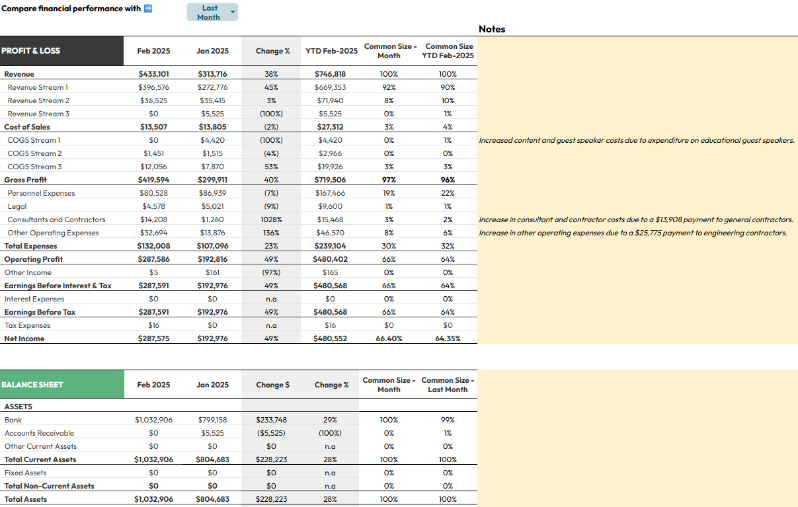
Task: Click the Other Income row label
Action: coord(28,273)
